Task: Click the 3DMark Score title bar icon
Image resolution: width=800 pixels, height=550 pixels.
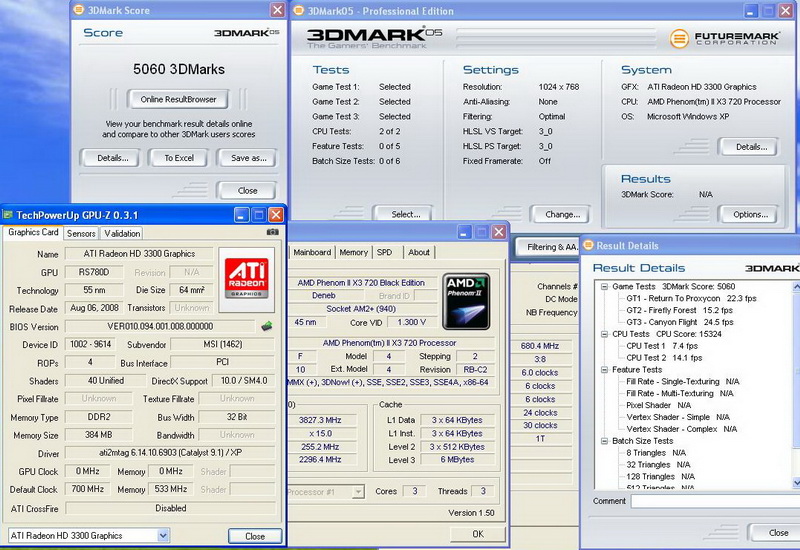Action: [x=79, y=10]
